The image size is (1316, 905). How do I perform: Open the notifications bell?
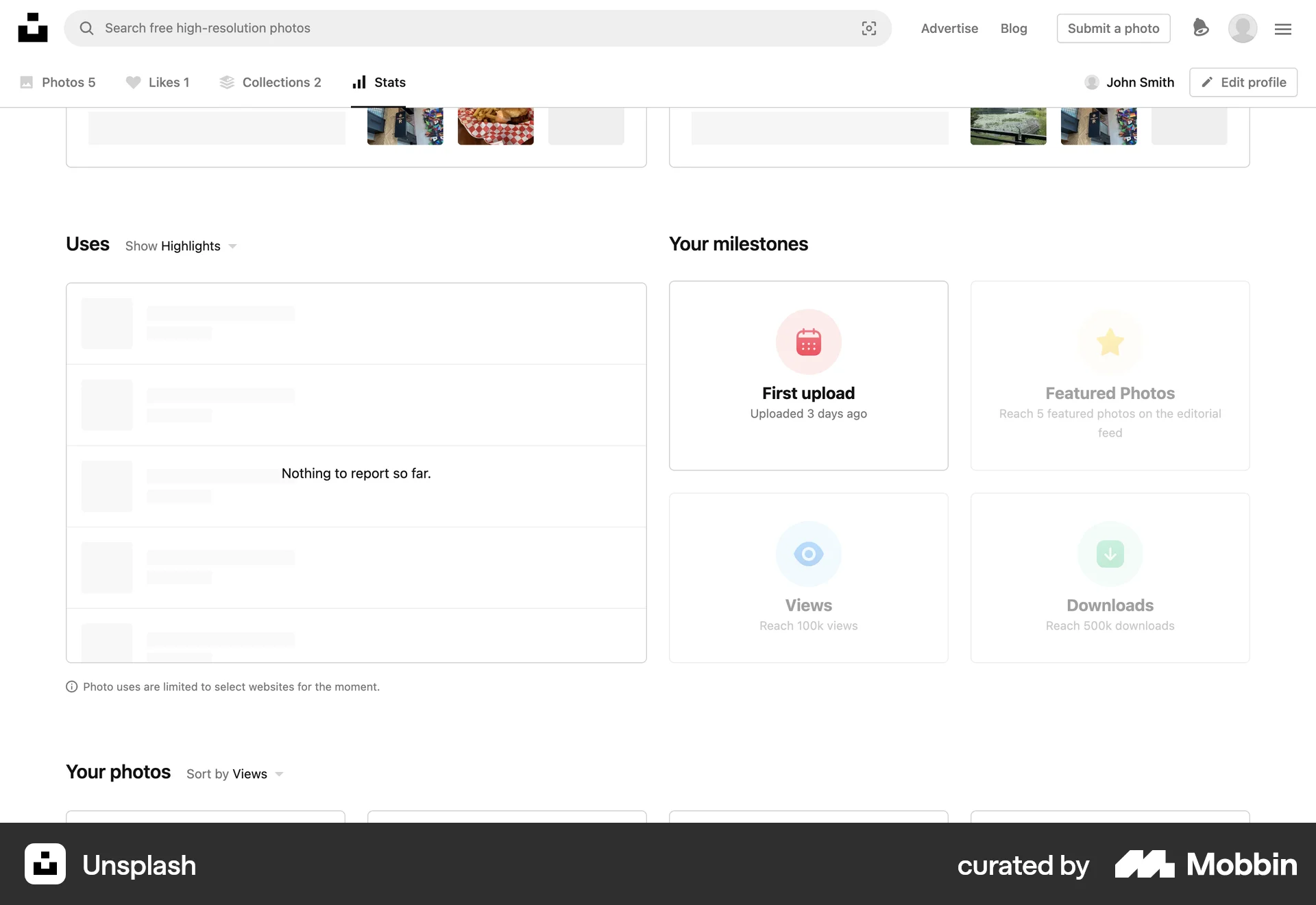pyautogui.click(x=1201, y=28)
